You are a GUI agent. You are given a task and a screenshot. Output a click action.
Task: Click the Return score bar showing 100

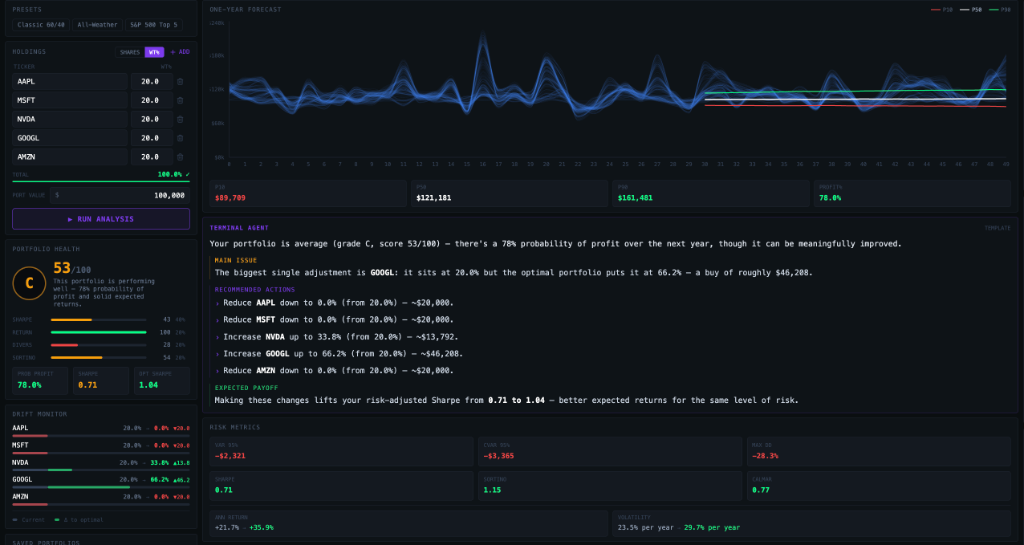(99, 332)
